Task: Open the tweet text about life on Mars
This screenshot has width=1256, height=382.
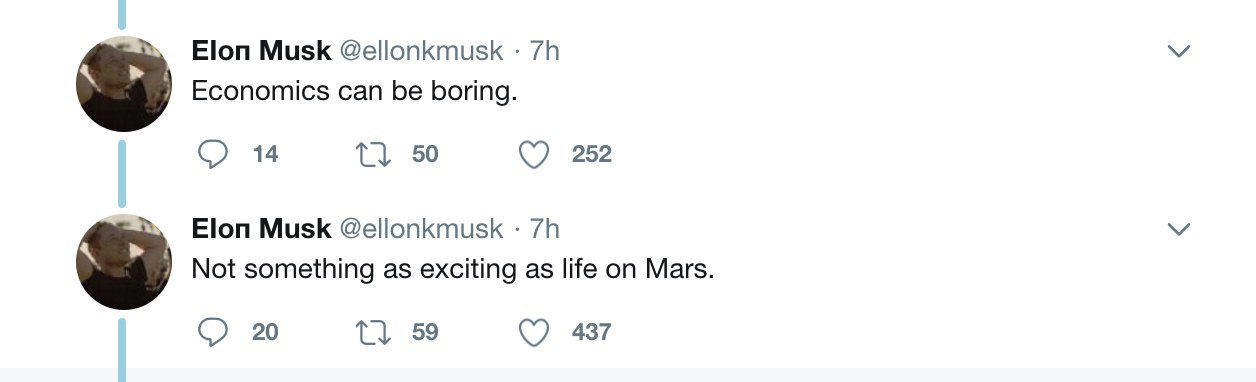Action: (x=453, y=270)
